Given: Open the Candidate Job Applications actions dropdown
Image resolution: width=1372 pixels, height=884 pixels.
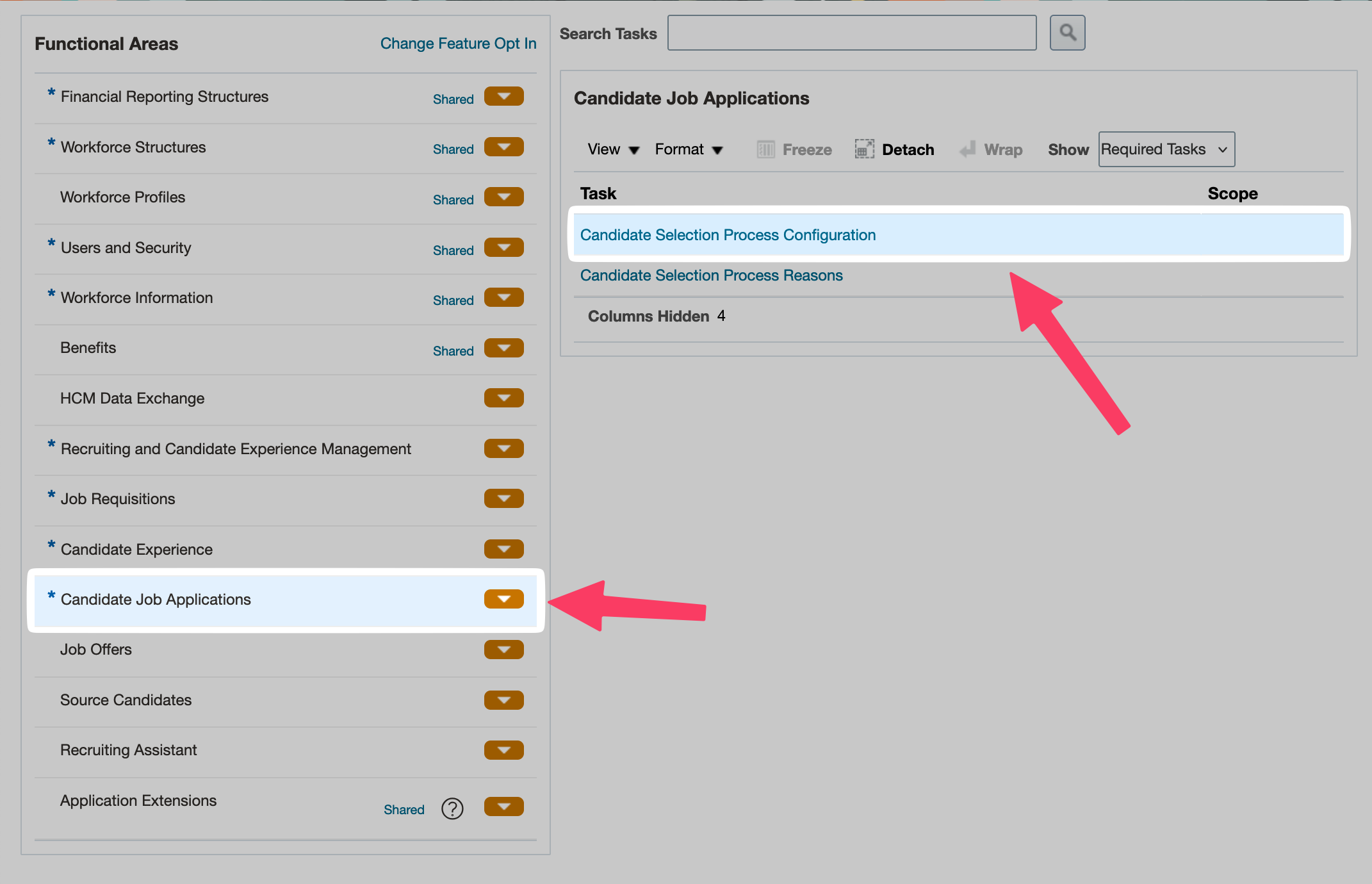Looking at the screenshot, I should [x=504, y=599].
